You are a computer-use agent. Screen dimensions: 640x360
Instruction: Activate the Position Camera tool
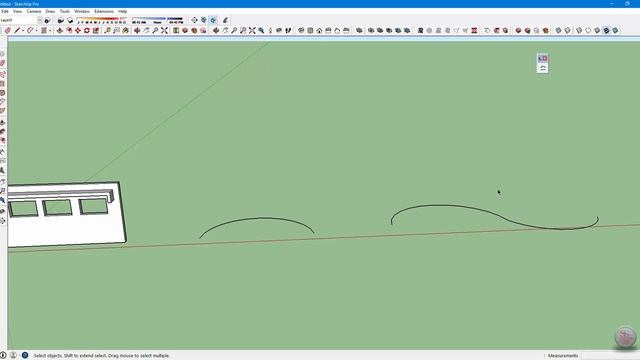(x=270, y=31)
